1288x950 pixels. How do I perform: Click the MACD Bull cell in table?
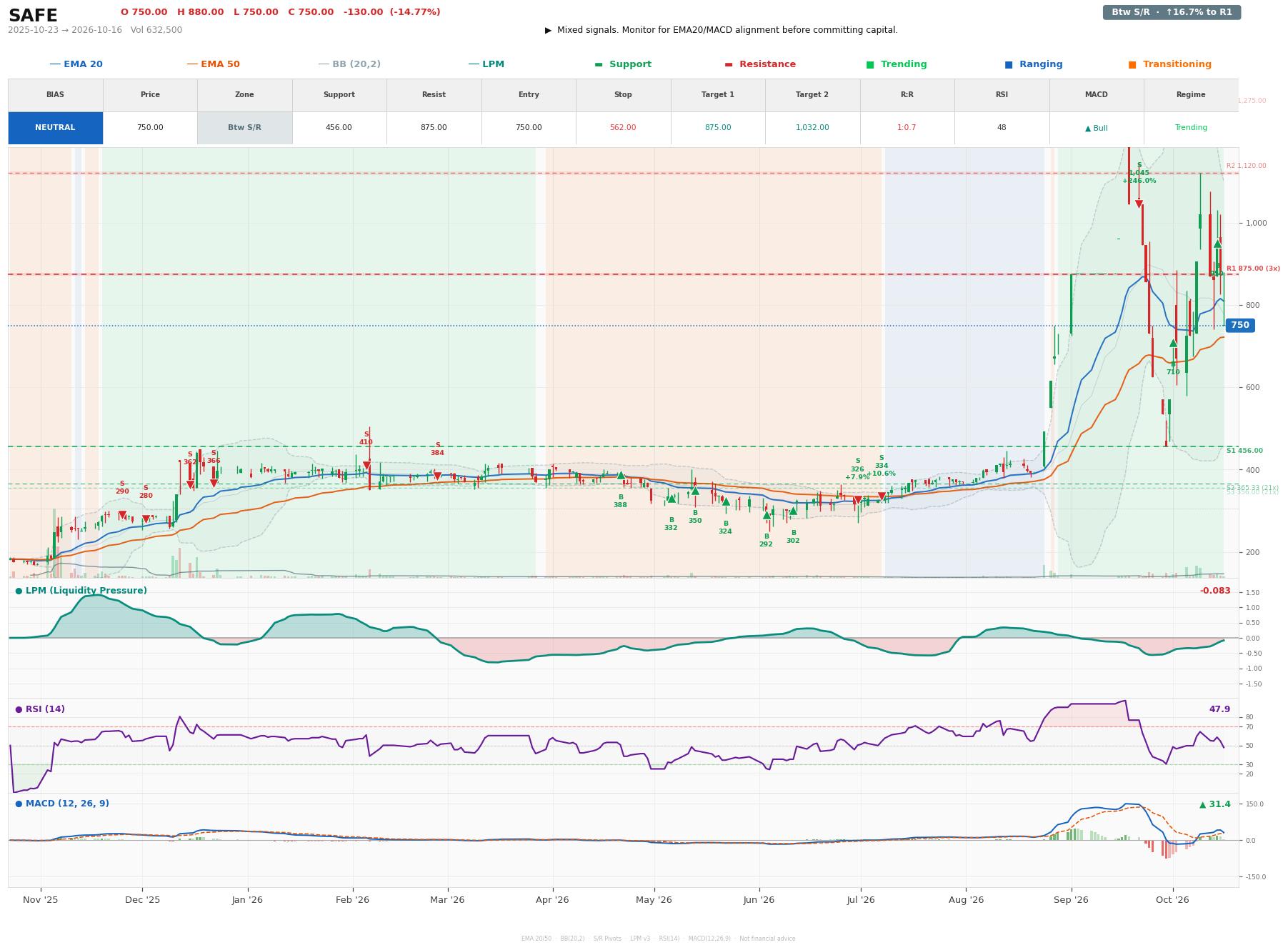[x=1096, y=128]
